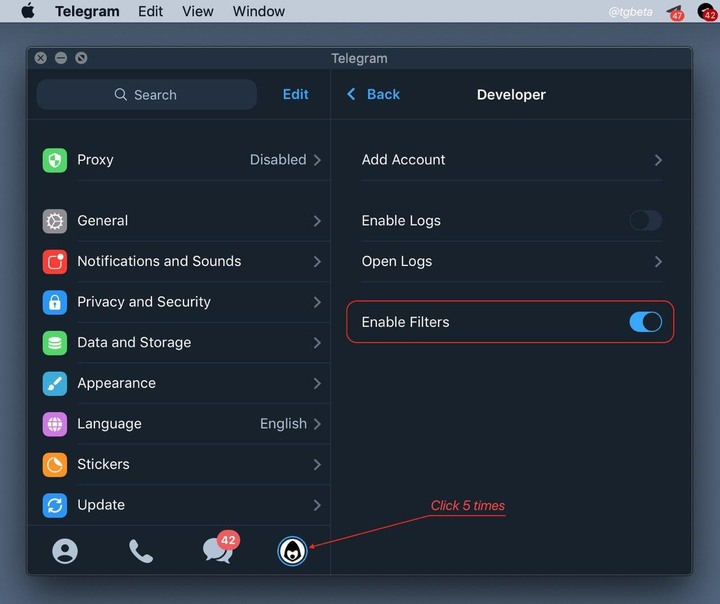Click the green Proxy shield icon
The width and height of the screenshot is (720, 604).
coord(55,160)
